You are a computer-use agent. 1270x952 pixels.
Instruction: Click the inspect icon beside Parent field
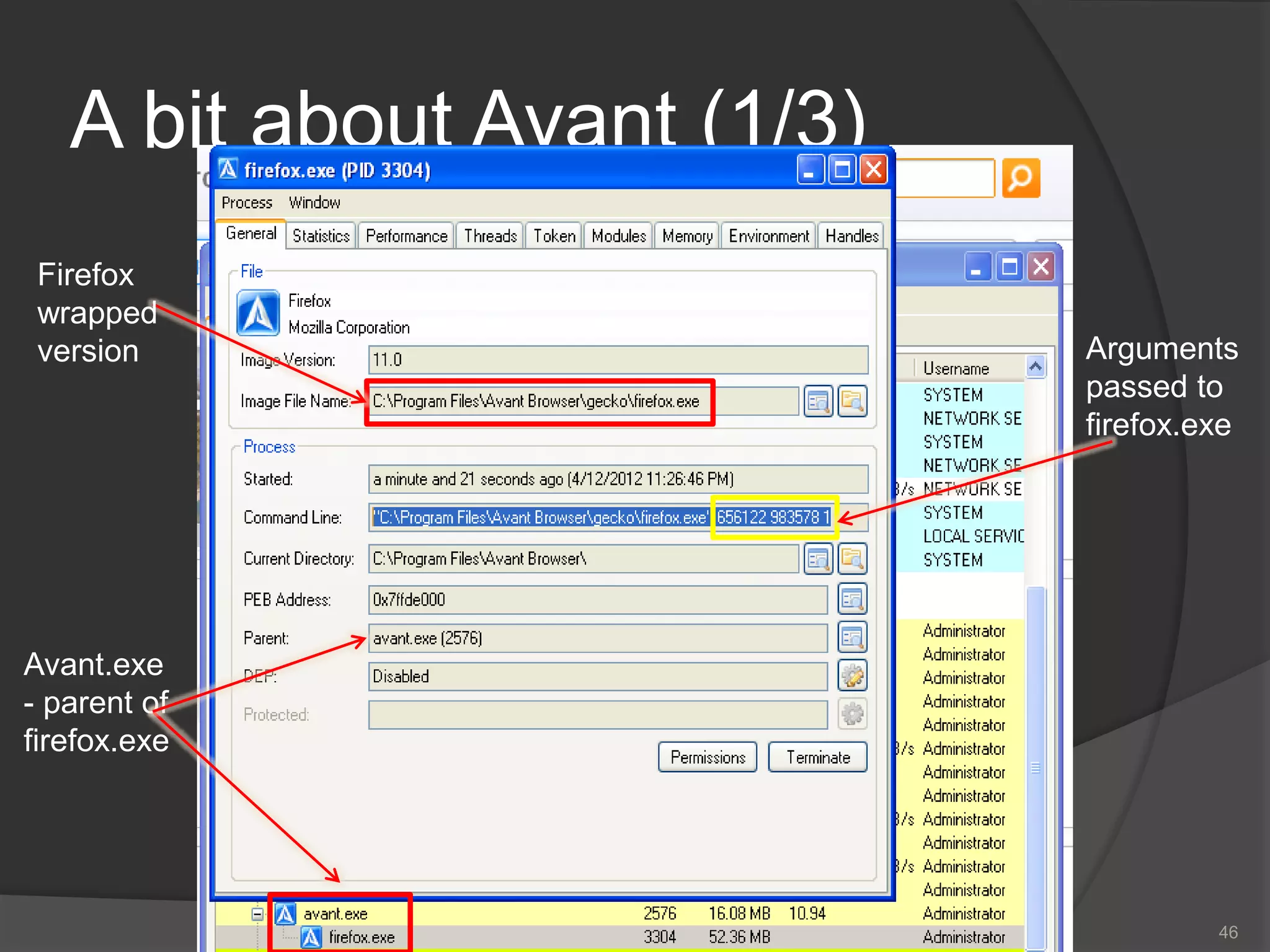tap(852, 638)
